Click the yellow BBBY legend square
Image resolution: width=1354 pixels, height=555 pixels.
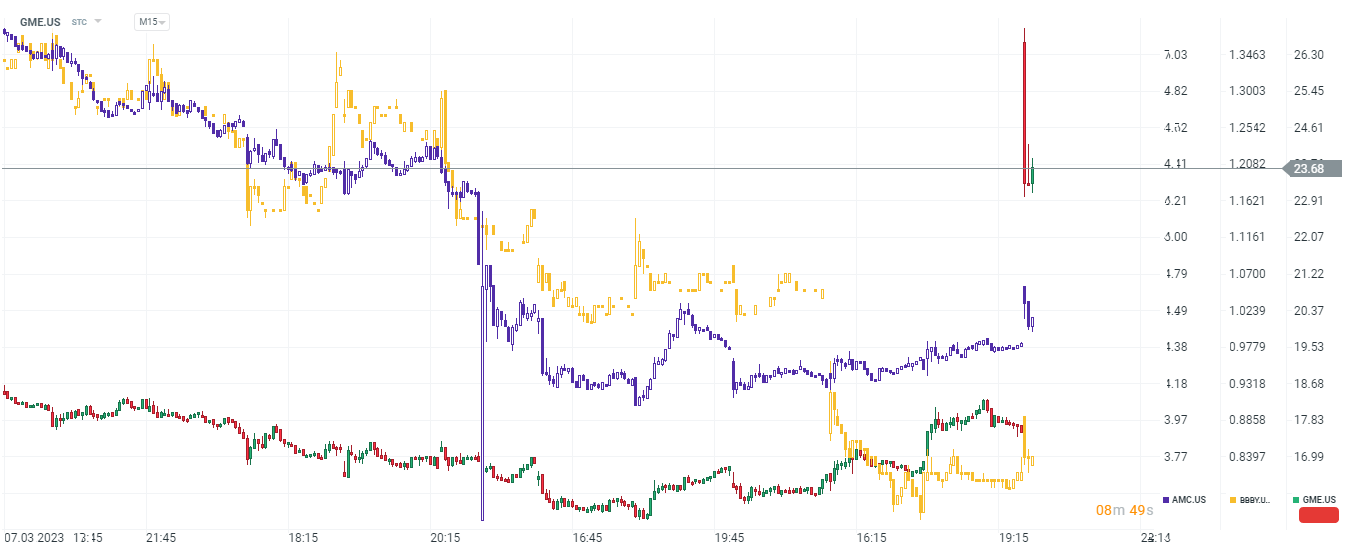click(x=1231, y=499)
